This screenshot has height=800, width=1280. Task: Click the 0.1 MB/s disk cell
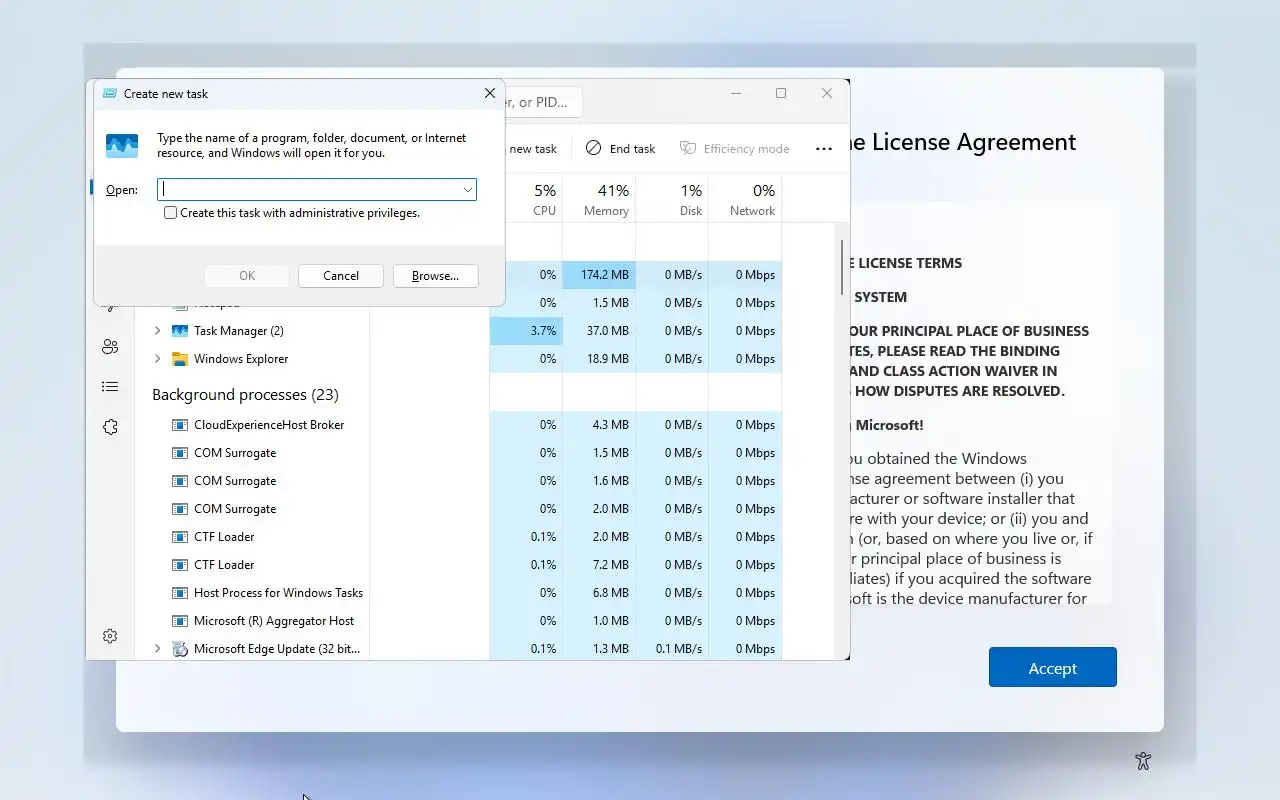tap(672, 649)
